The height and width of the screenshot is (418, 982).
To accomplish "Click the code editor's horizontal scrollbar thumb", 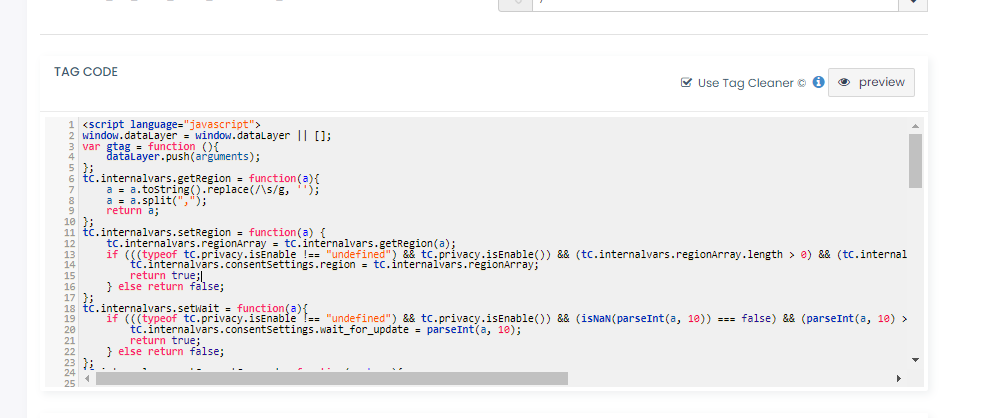I will [330, 379].
